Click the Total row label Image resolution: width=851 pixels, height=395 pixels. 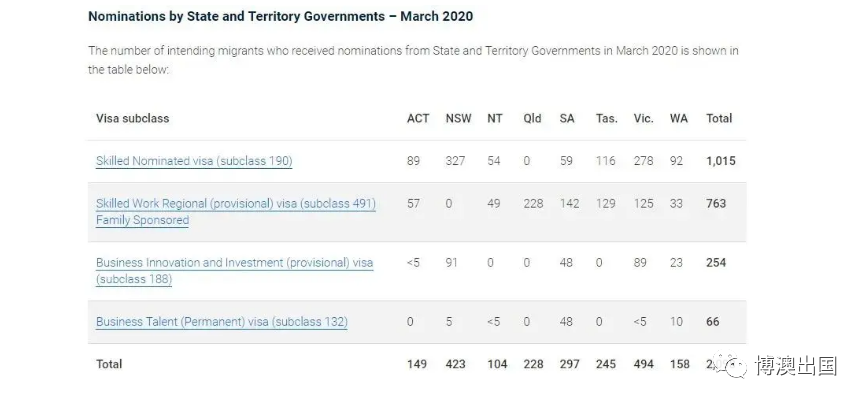pyautogui.click(x=109, y=364)
